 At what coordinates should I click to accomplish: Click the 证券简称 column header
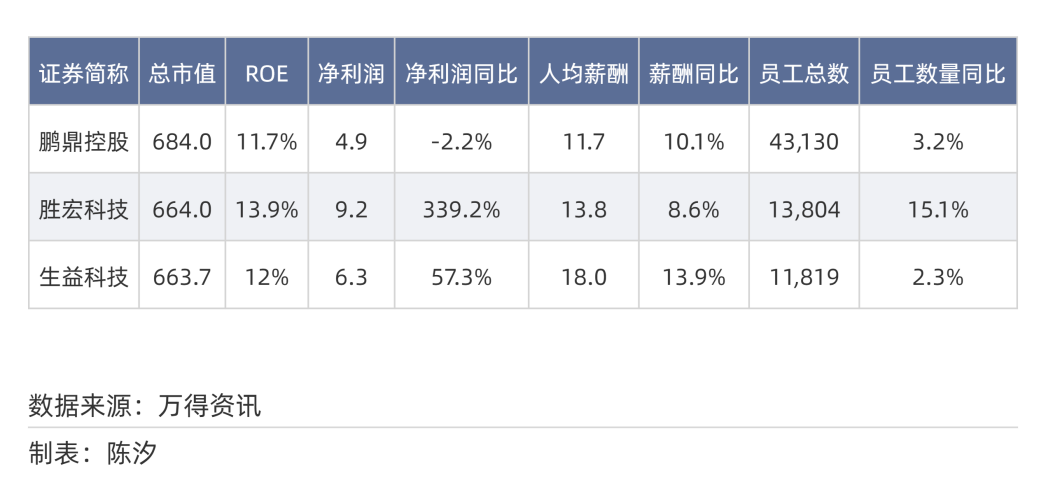click(x=84, y=73)
